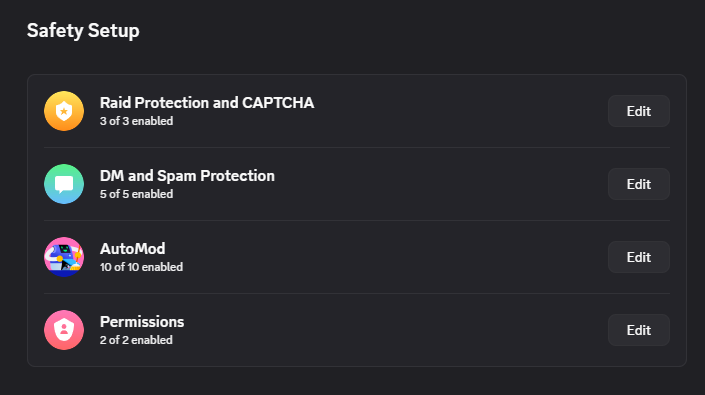Edit Raid Protection and CAPTCHA settings

point(638,111)
